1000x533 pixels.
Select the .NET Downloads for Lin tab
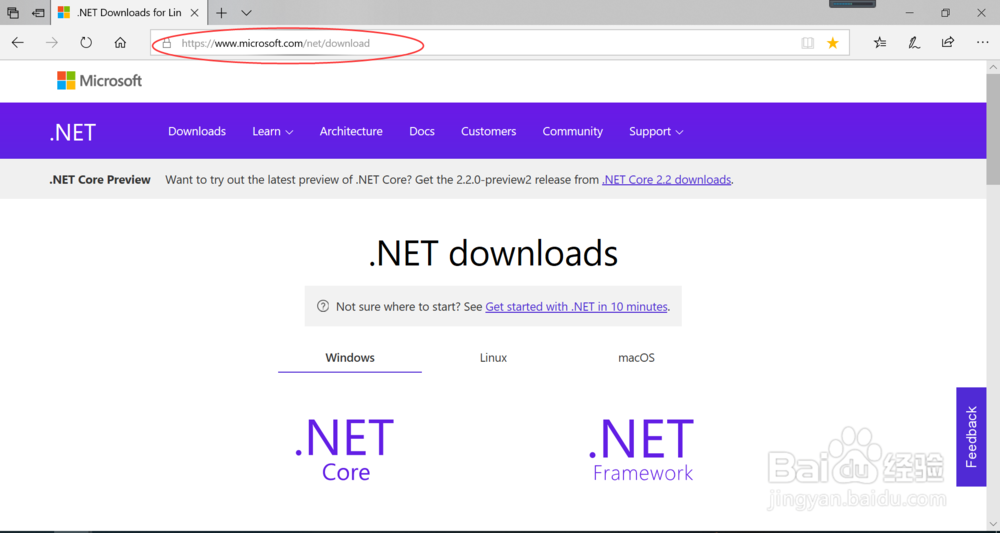tap(128, 12)
